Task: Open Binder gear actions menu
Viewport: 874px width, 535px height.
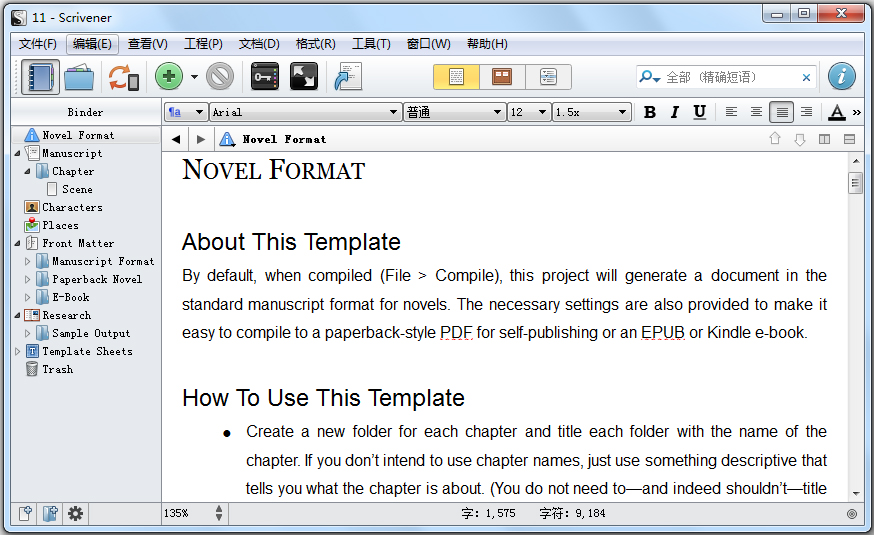Action: pos(75,513)
